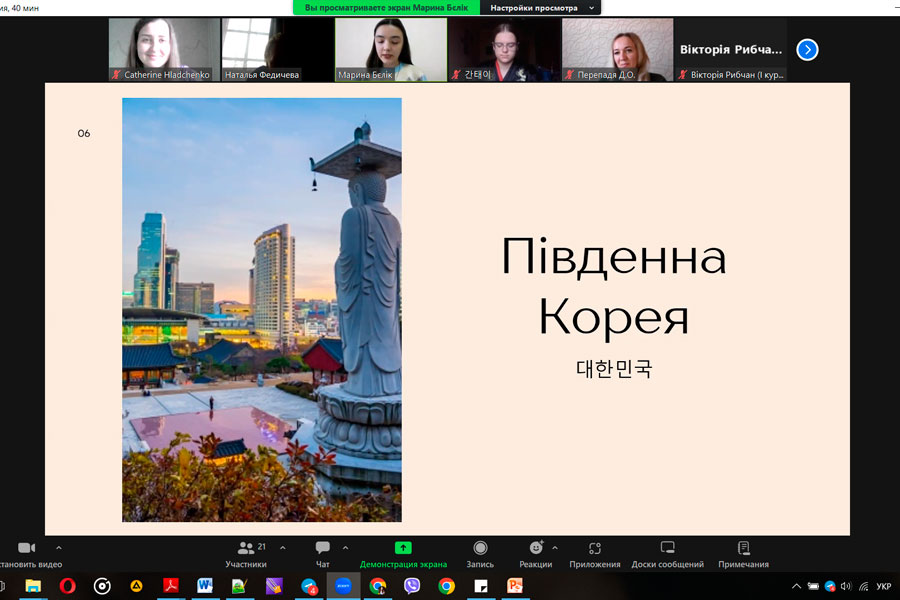Open Telegram from the taskbar
Image resolution: width=900 pixels, height=600 pixels.
coord(310,586)
